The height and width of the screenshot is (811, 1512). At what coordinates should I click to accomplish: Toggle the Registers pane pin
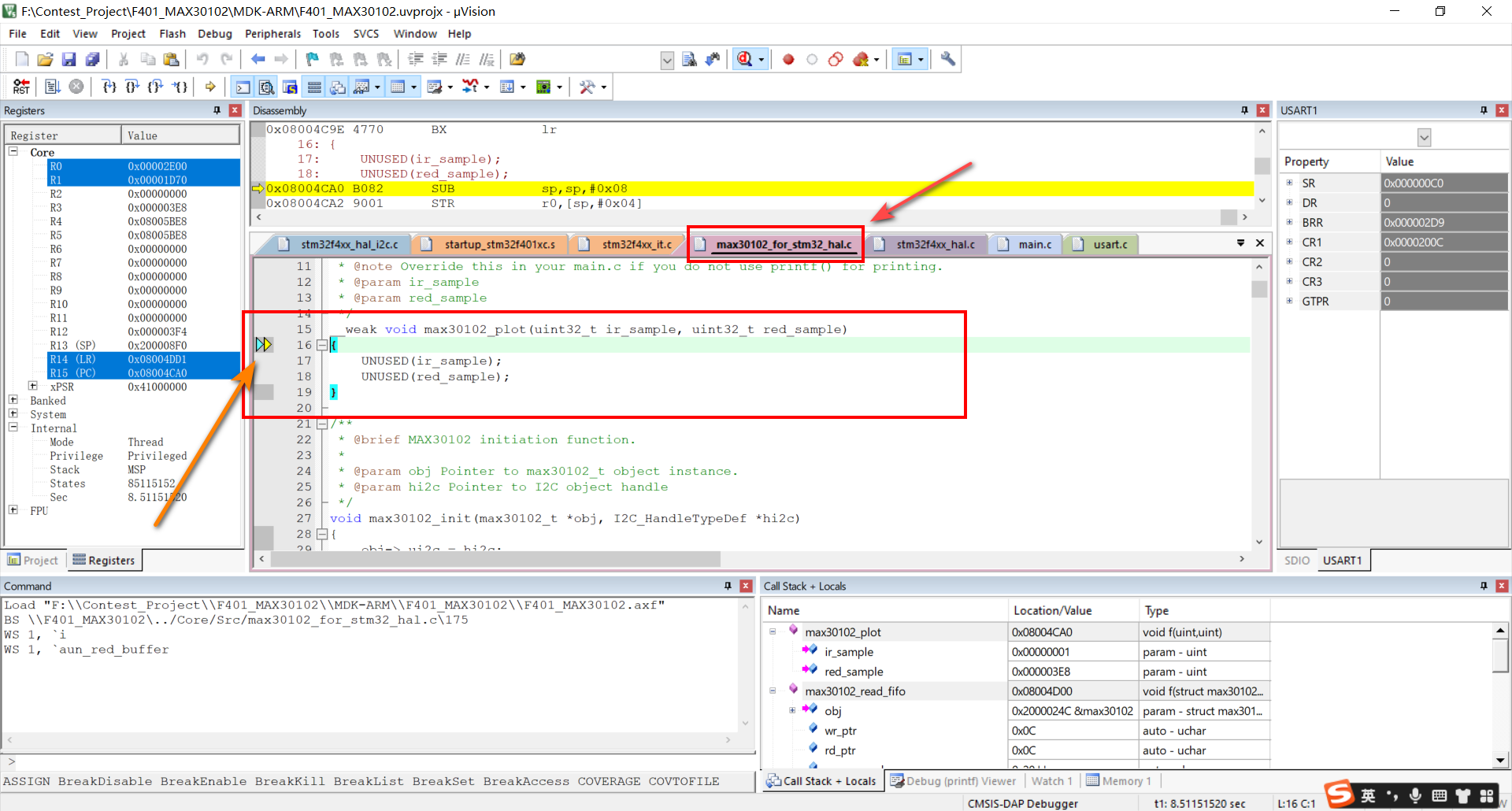pyautogui.click(x=217, y=110)
